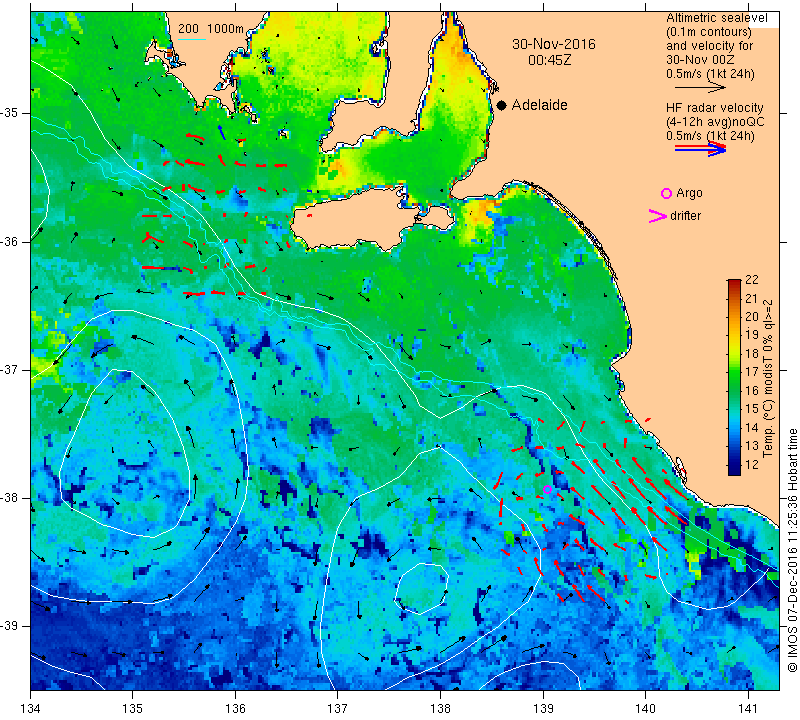Click the color bar value 14
The height and width of the screenshot is (720, 800).
pyautogui.click(x=752, y=428)
